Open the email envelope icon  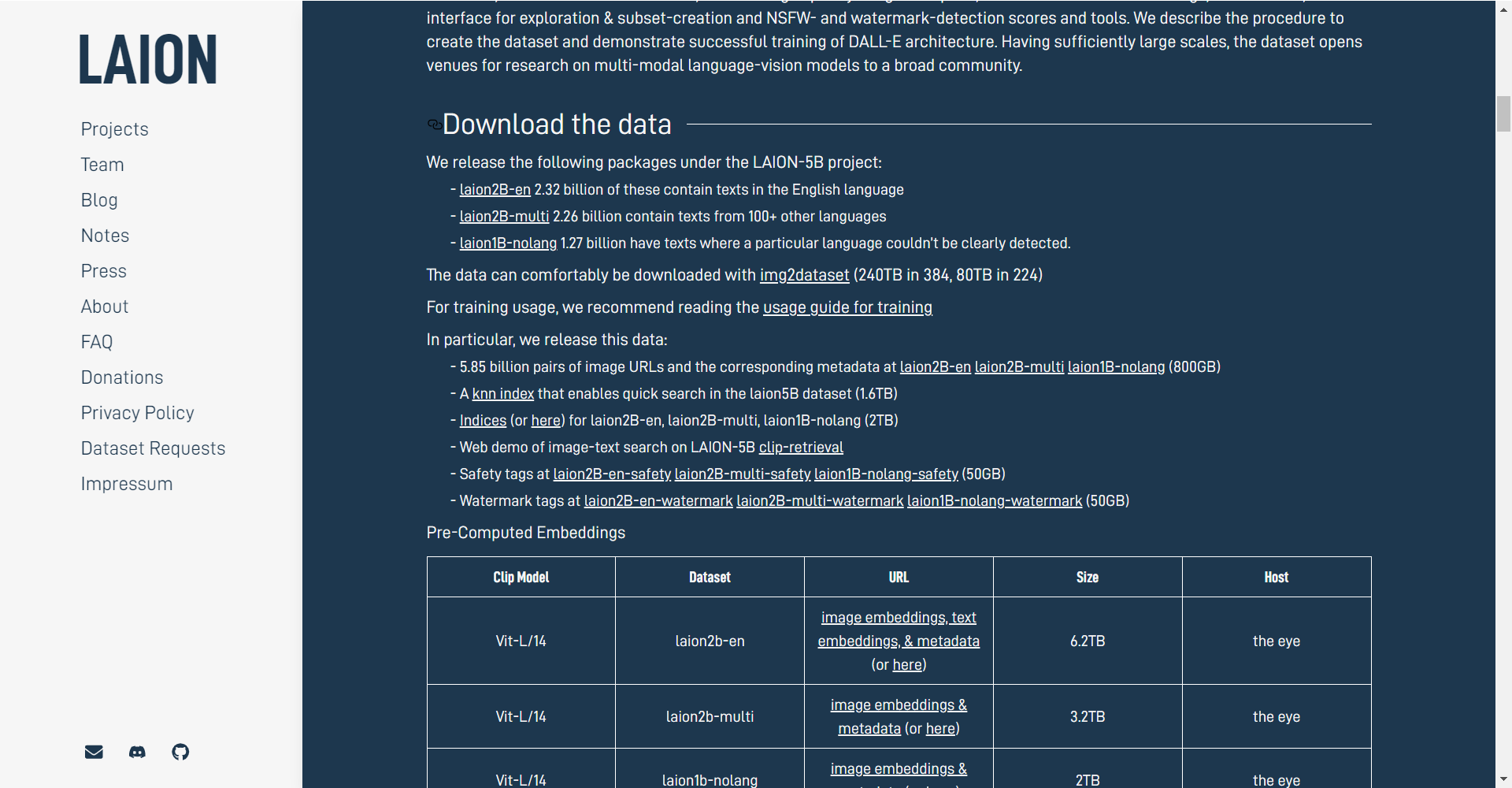tap(94, 752)
